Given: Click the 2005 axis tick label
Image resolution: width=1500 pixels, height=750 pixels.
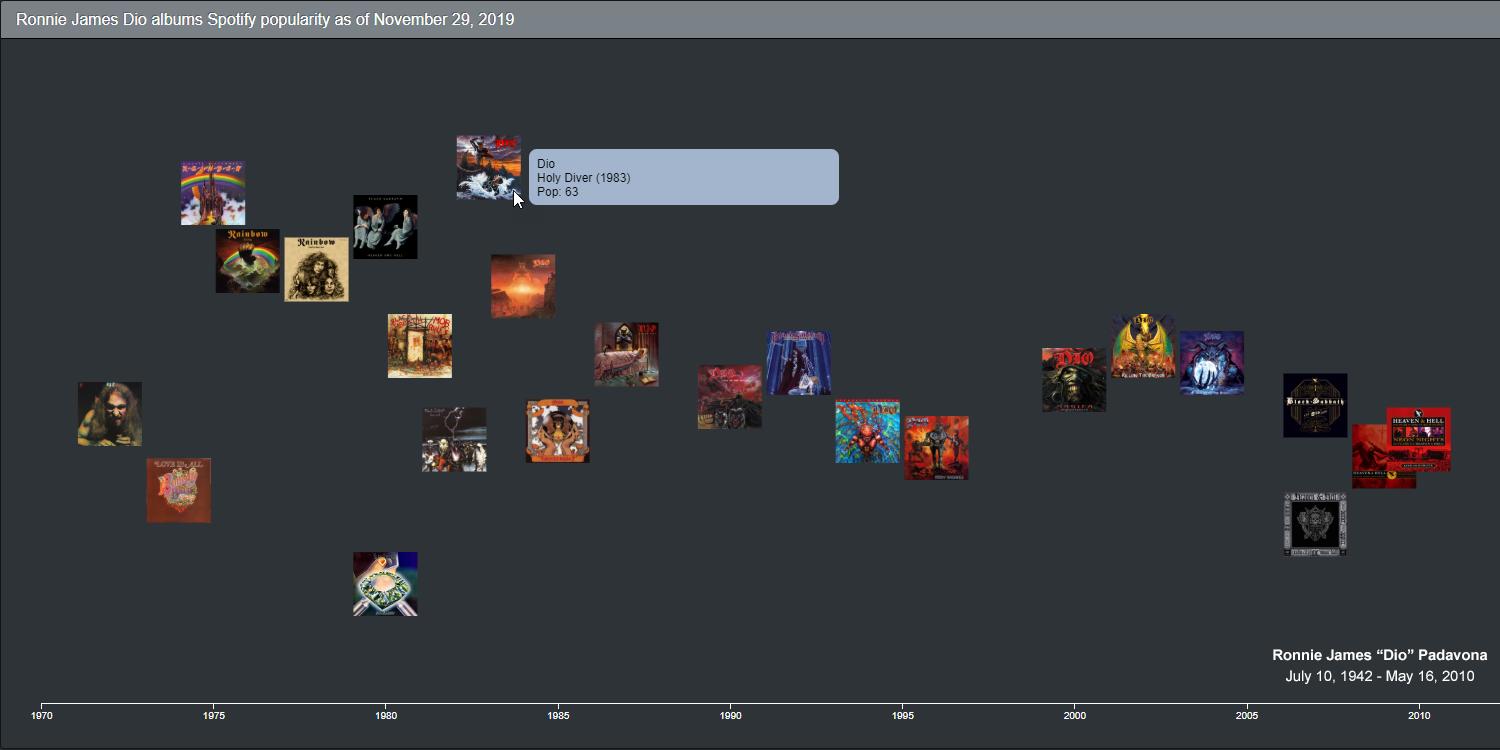Looking at the screenshot, I should [x=1247, y=715].
